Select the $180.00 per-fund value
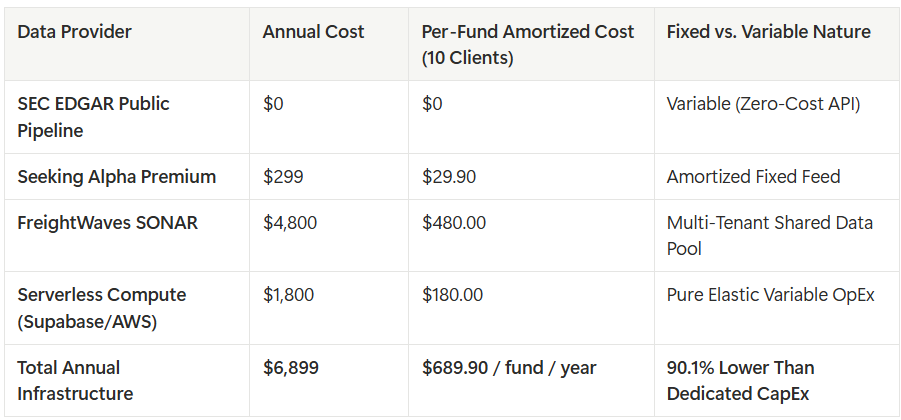Viewport: 901px width, 420px height. click(452, 295)
